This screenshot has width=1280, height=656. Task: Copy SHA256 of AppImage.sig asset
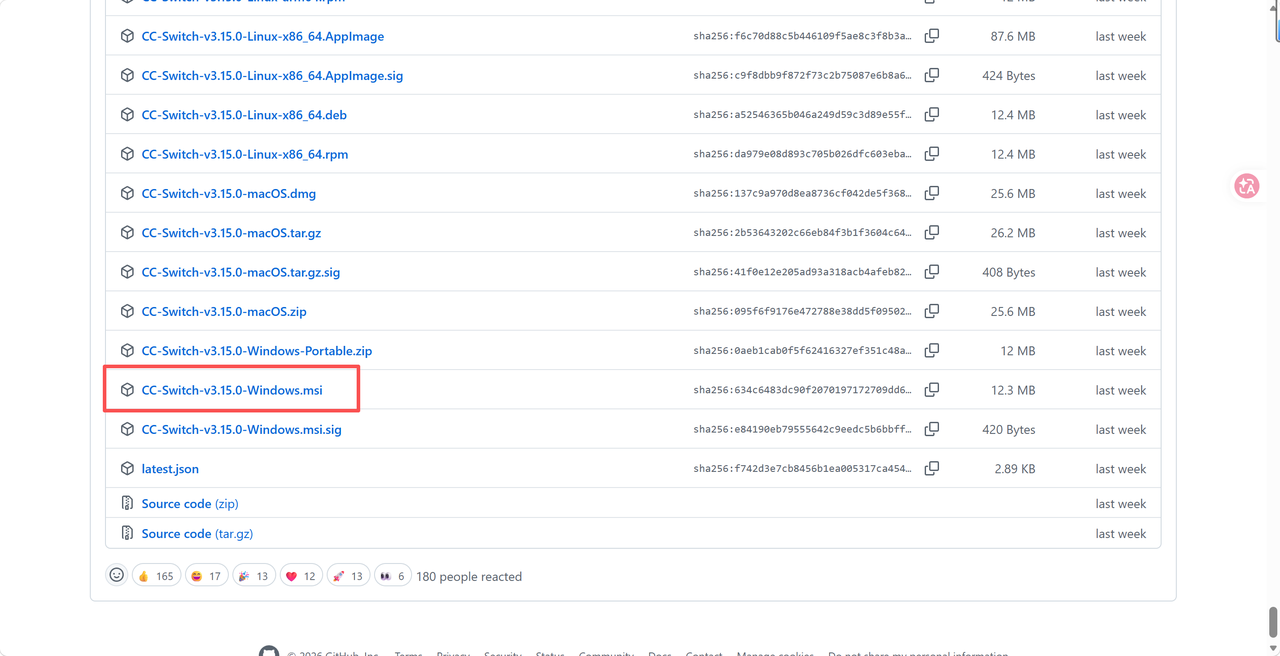(931, 75)
